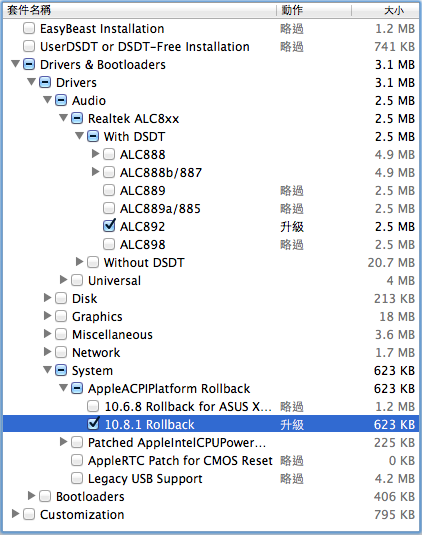Expand the Network node
Screen dimensions: 422x535
pyautogui.click(x=47, y=352)
